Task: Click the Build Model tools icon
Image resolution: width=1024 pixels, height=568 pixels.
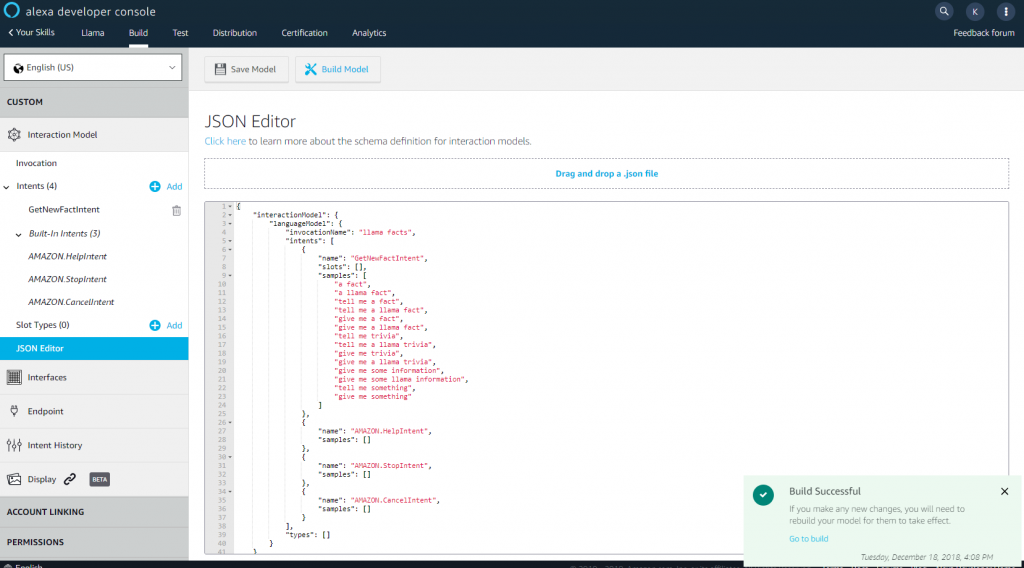Action: pyautogui.click(x=311, y=69)
